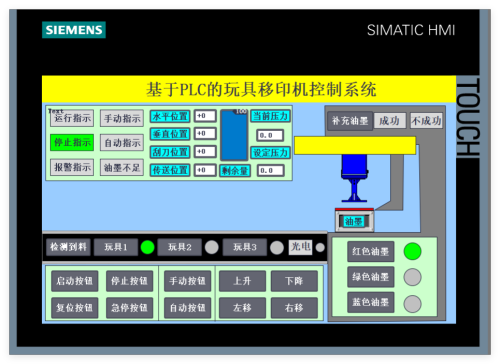Click the 红色油墨 red ink button

(x=371, y=251)
